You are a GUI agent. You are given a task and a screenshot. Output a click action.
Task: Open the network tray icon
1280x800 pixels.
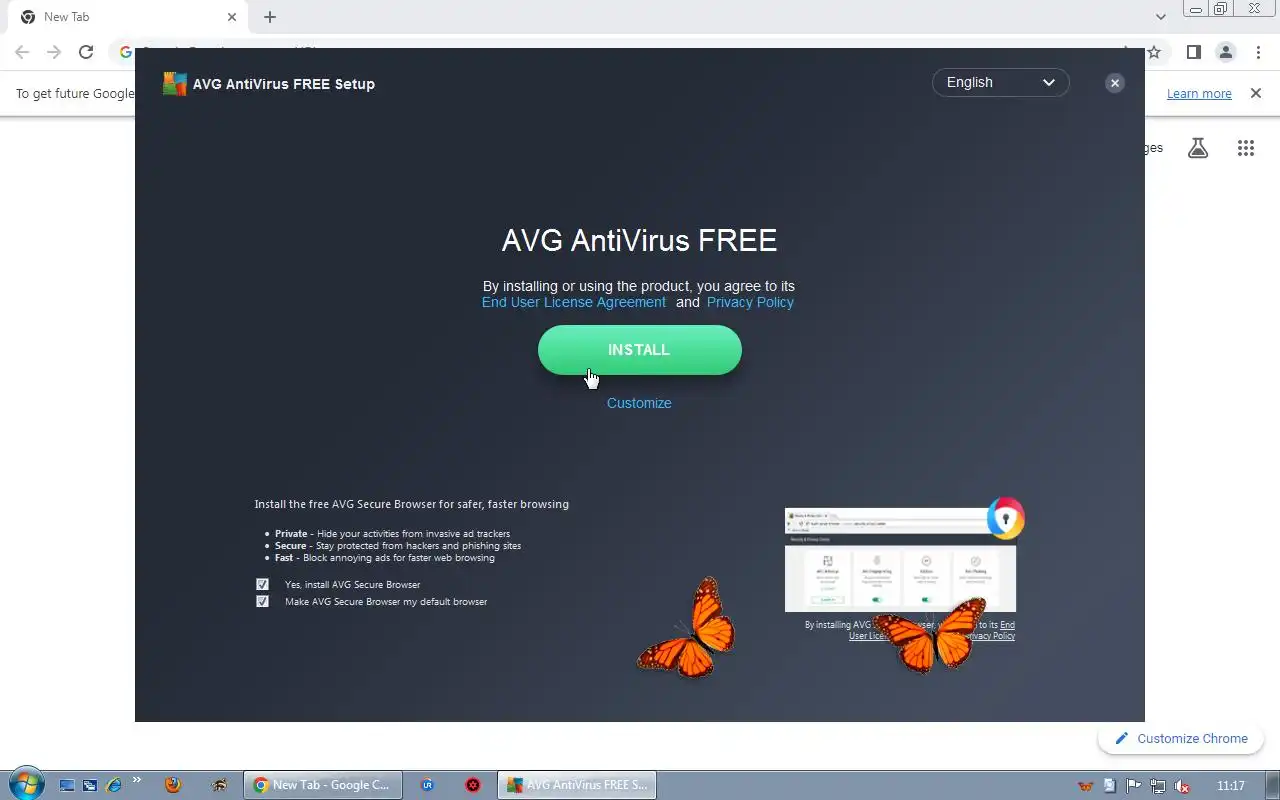click(x=1158, y=786)
